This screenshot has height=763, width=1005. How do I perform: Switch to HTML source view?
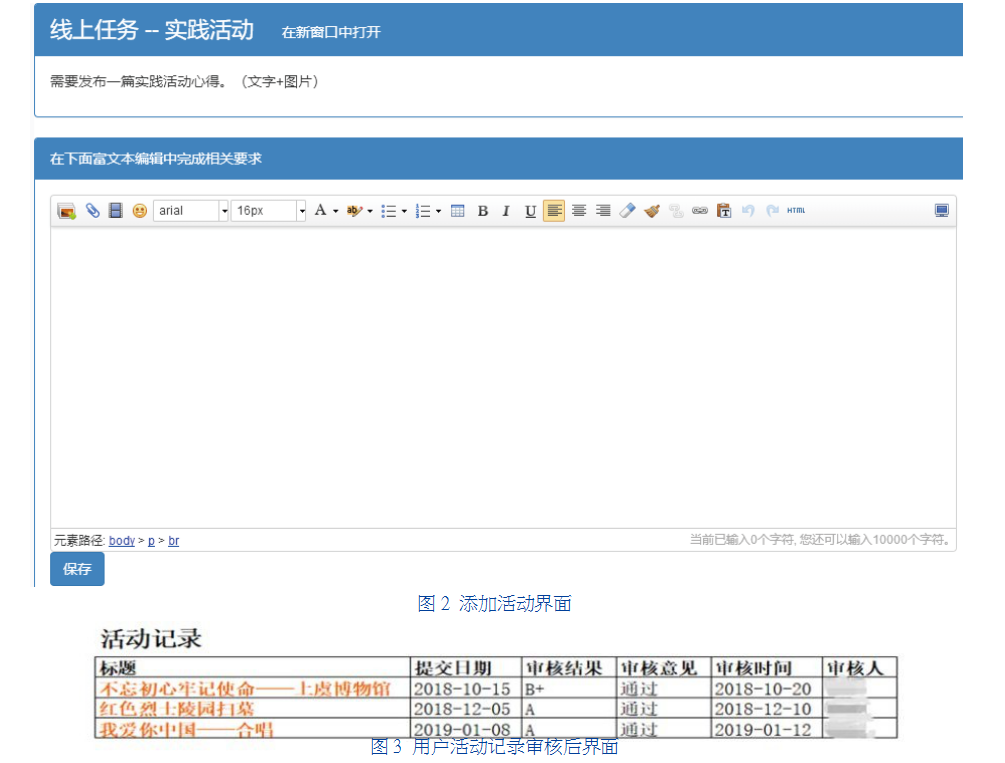(x=796, y=210)
